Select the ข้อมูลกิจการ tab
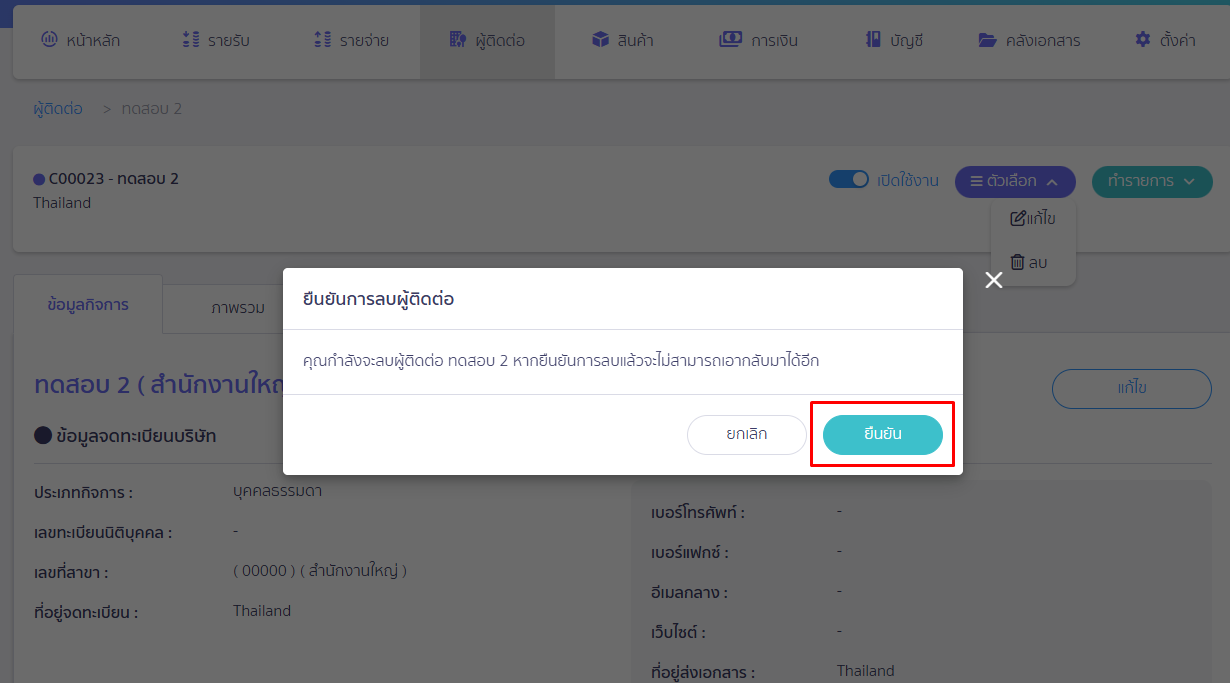Image resolution: width=1230 pixels, height=683 pixels. (x=88, y=305)
